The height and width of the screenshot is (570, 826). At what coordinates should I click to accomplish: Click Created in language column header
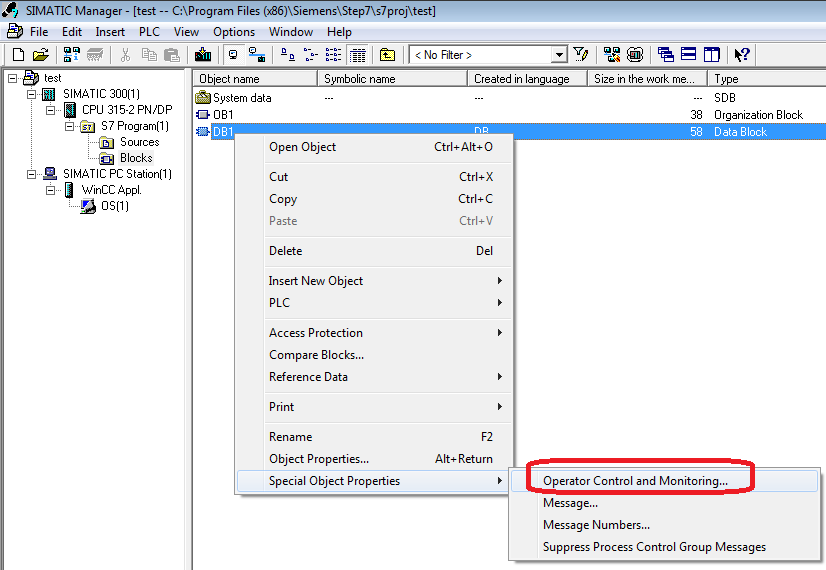pos(527,79)
